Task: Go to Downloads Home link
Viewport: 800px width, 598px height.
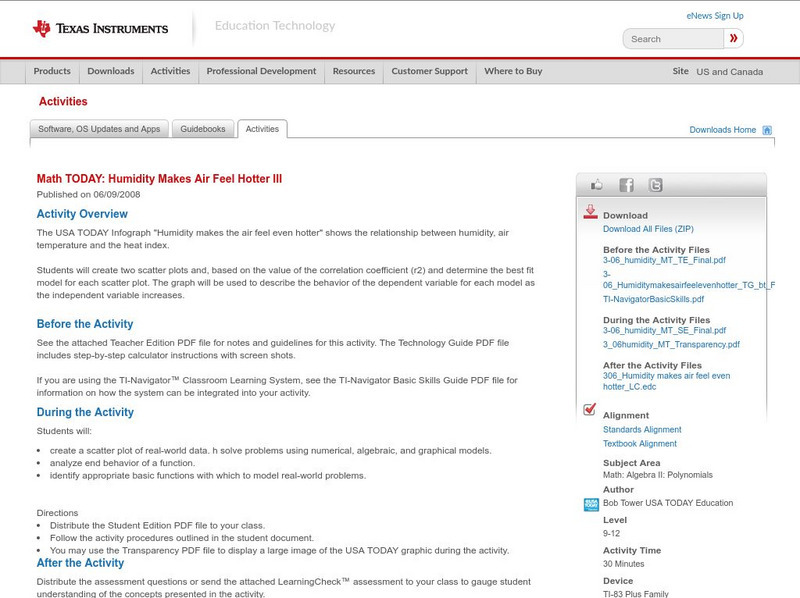Action: pos(722,130)
